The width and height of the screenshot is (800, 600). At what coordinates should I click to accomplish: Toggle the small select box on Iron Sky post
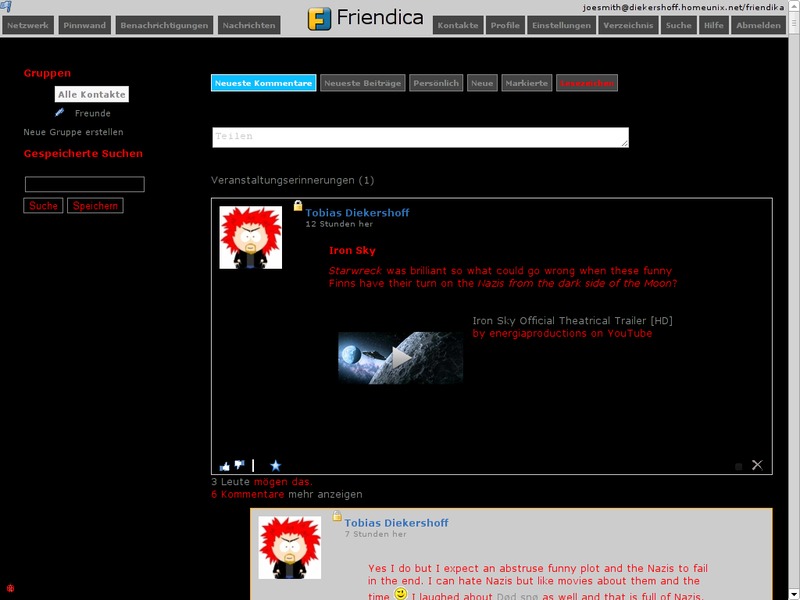tap(738, 466)
